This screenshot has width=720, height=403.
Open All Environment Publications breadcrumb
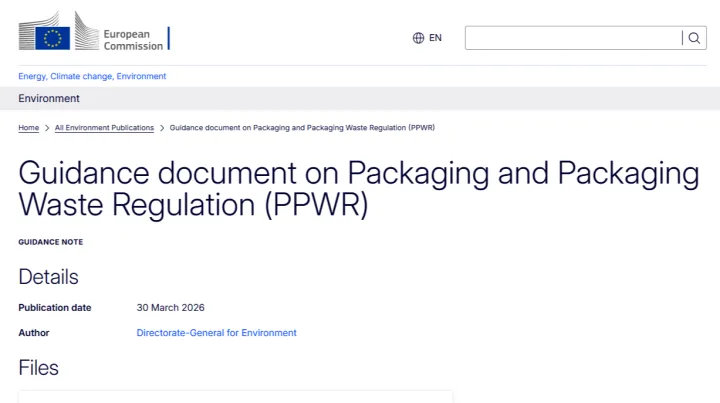click(104, 128)
